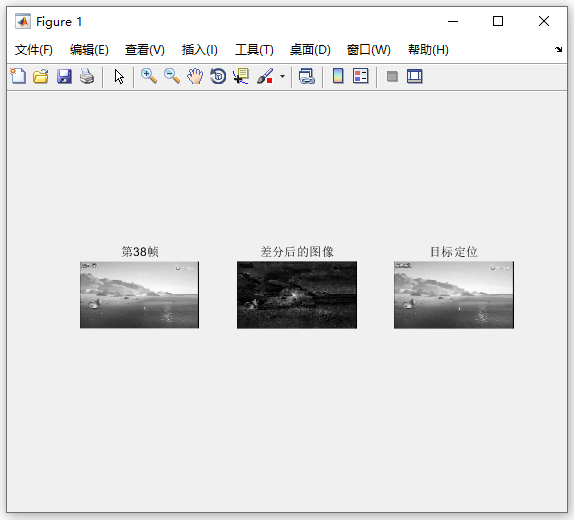This screenshot has height=520, width=574.
Task: Show plot tools and dock figure
Action: click(x=415, y=77)
